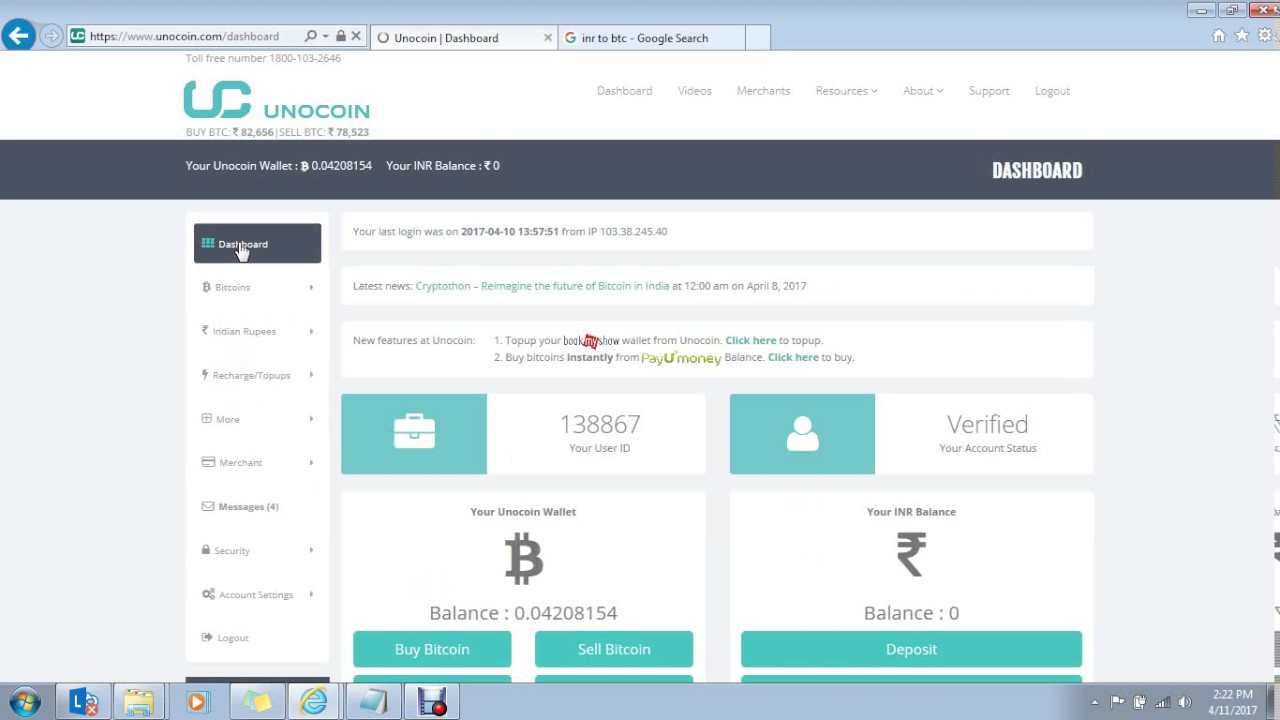This screenshot has height=720, width=1280.
Task: Click the Unocoin logo
Action: pos(277,101)
